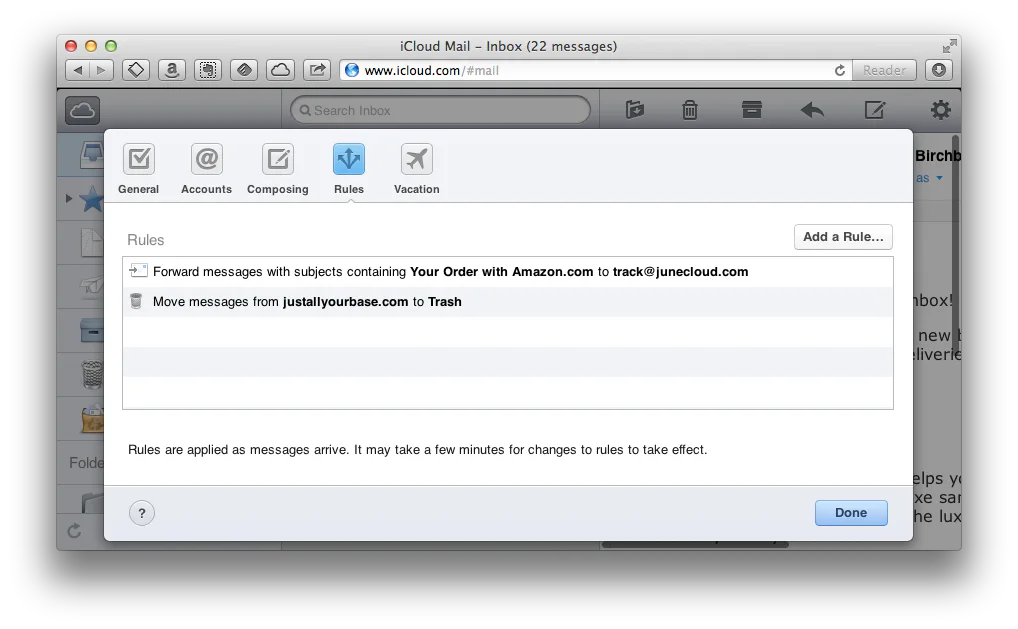Click the refresh mail icon in sidebar footer

(75, 531)
